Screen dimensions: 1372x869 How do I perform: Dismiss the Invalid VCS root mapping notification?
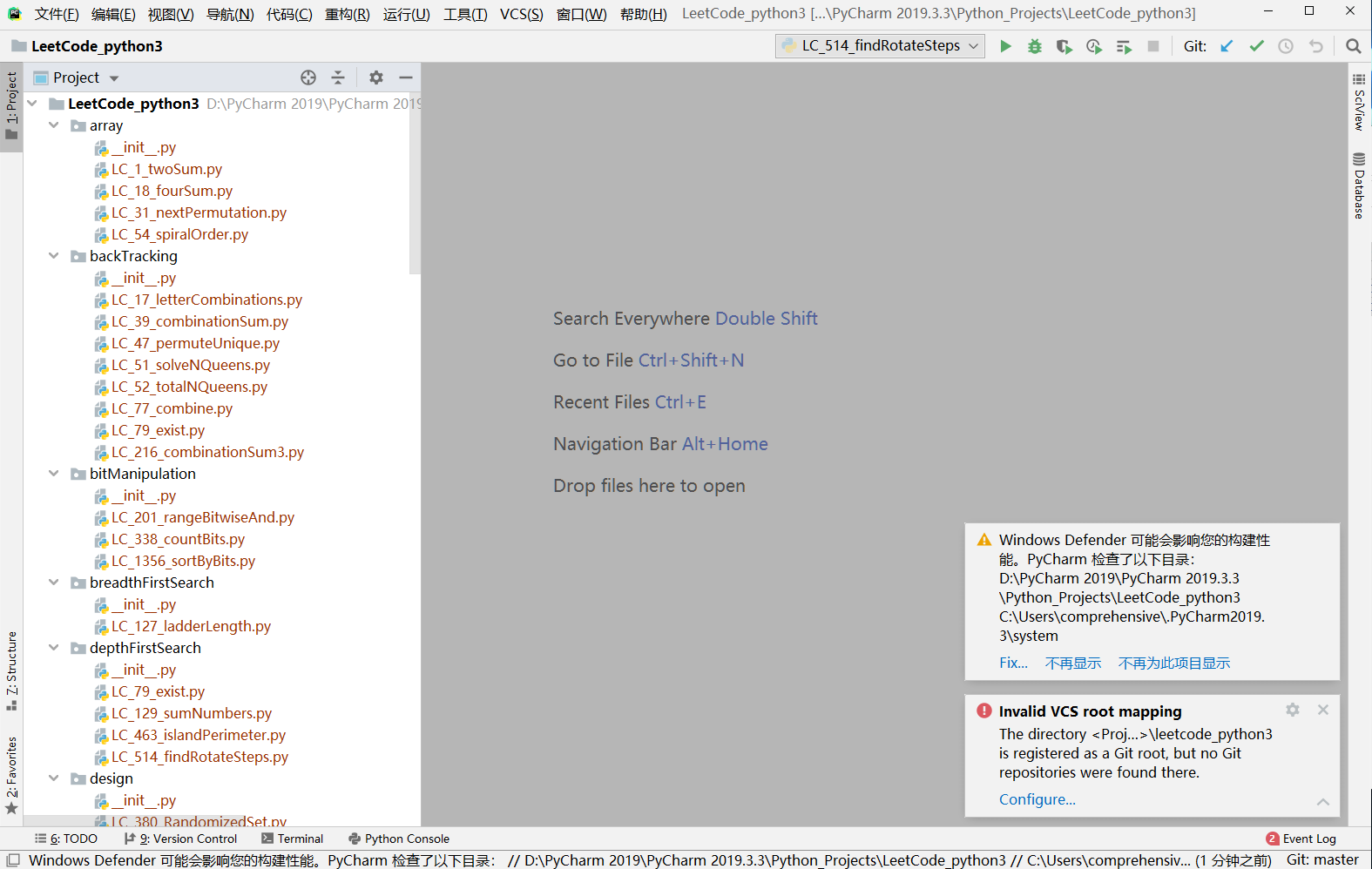1323,710
